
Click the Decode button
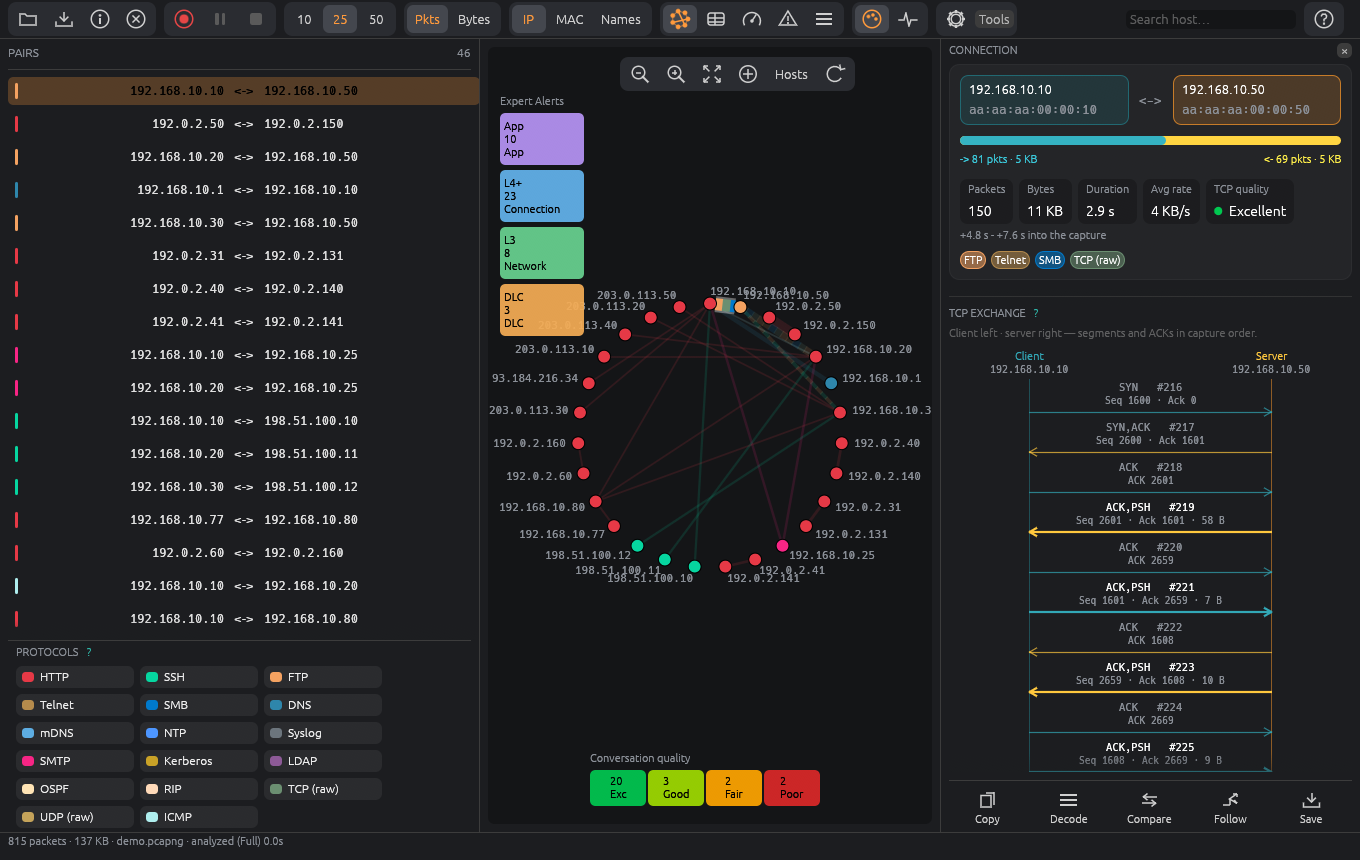coord(1068,808)
